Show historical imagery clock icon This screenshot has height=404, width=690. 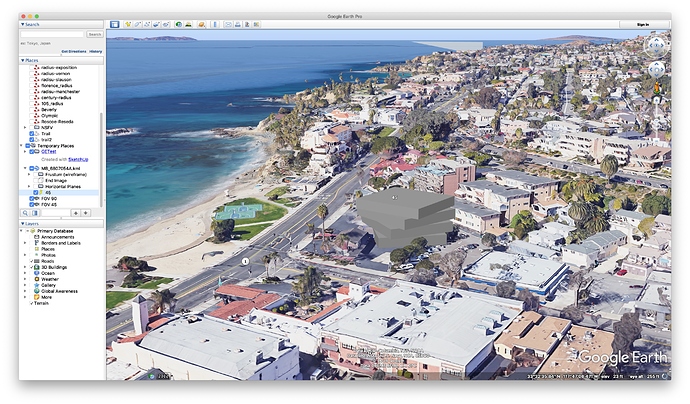coord(179,24)
